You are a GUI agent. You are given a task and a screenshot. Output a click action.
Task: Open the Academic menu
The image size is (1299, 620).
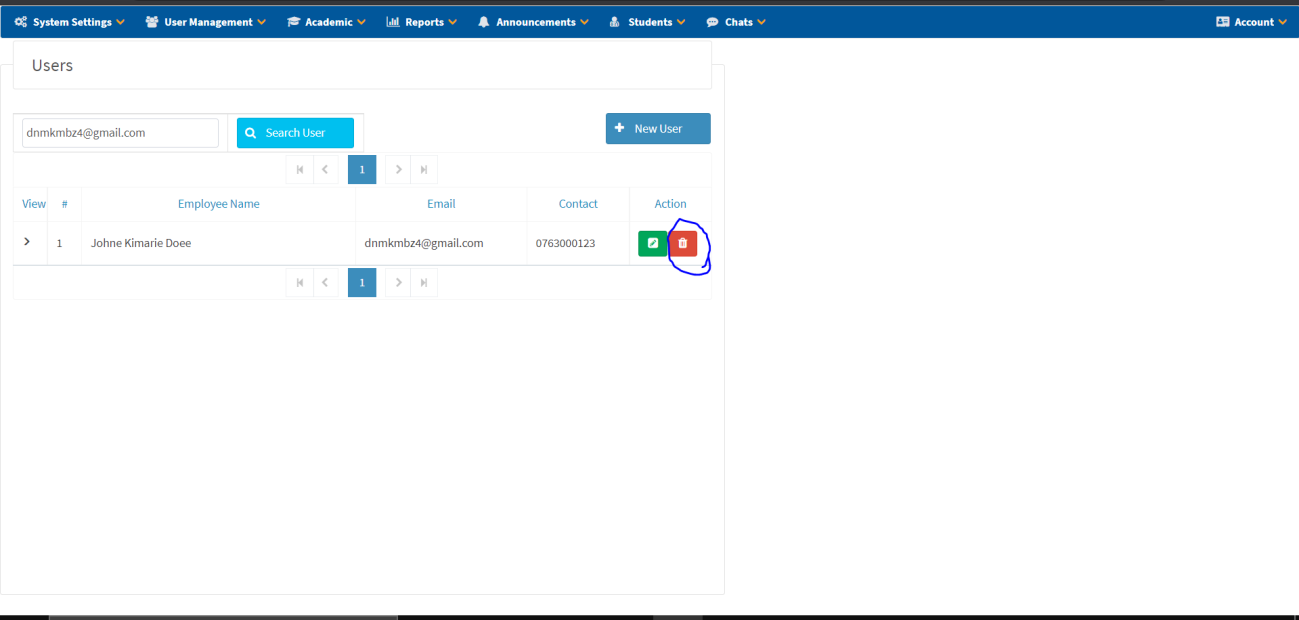click(327, 22)
